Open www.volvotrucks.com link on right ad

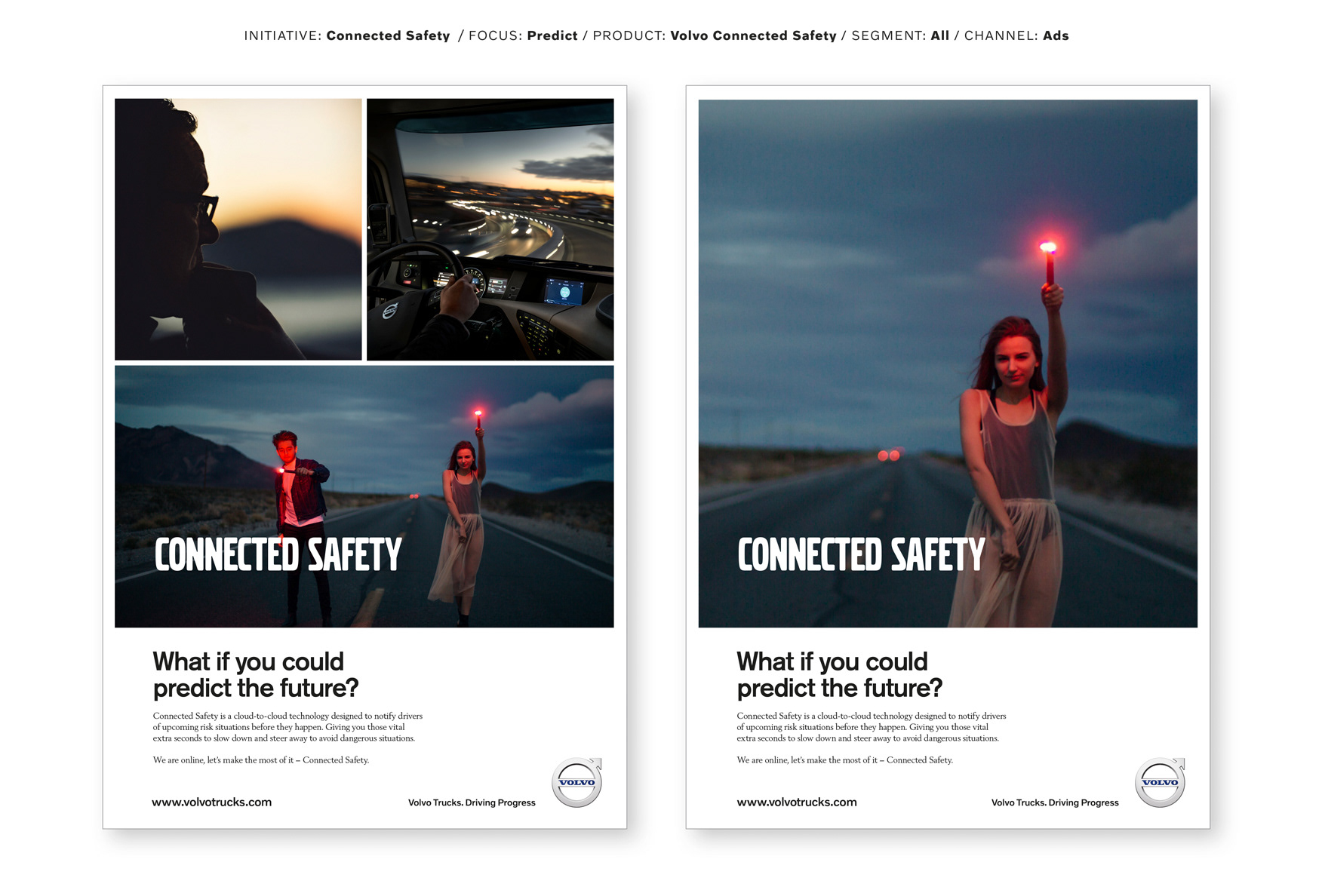click(x=797, y=802)
